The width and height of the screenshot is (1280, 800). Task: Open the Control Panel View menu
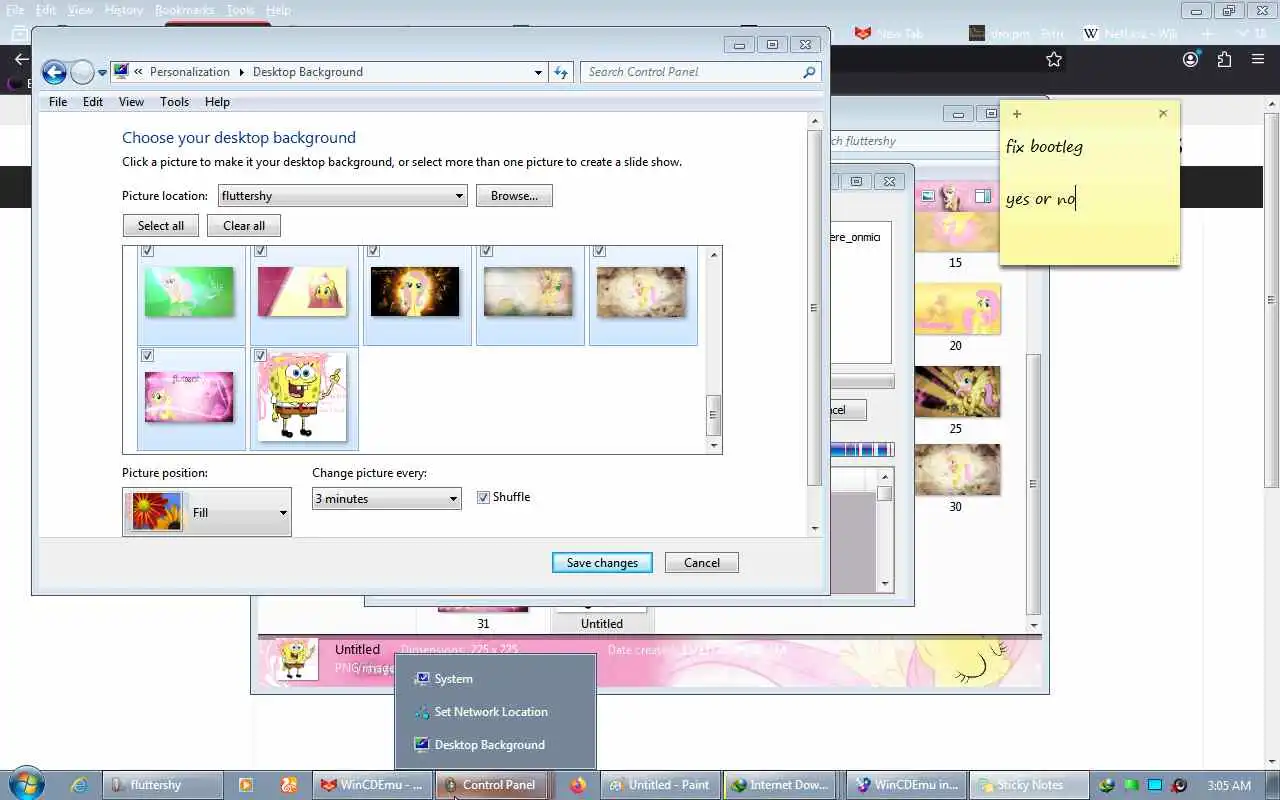click(x=131, y=102)
